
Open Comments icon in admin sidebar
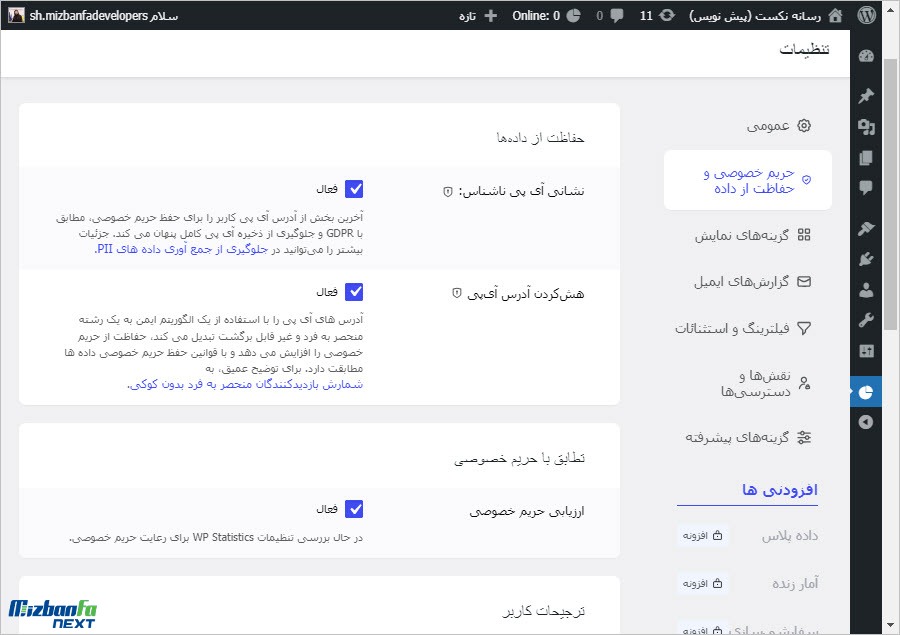point(866,187)
